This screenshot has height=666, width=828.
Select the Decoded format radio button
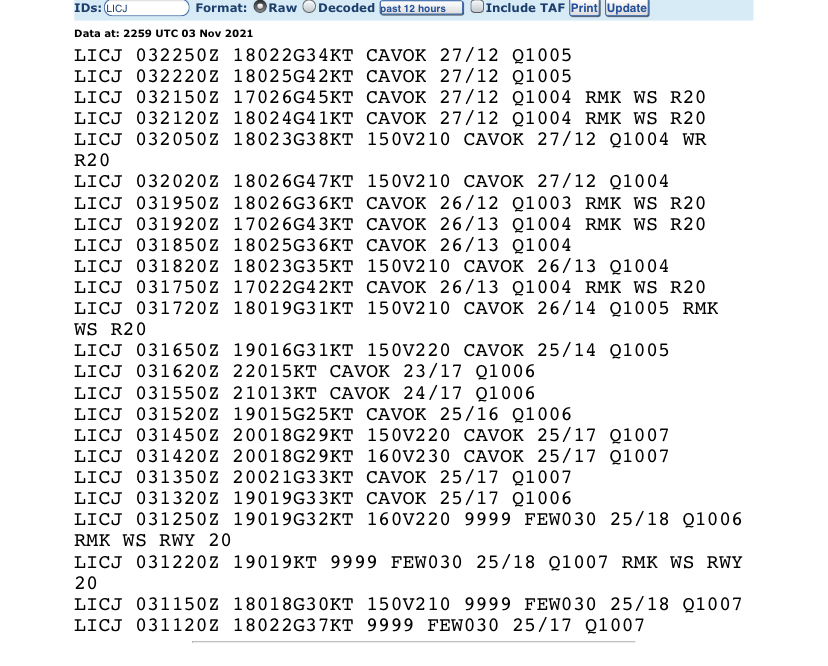(309, 8)
